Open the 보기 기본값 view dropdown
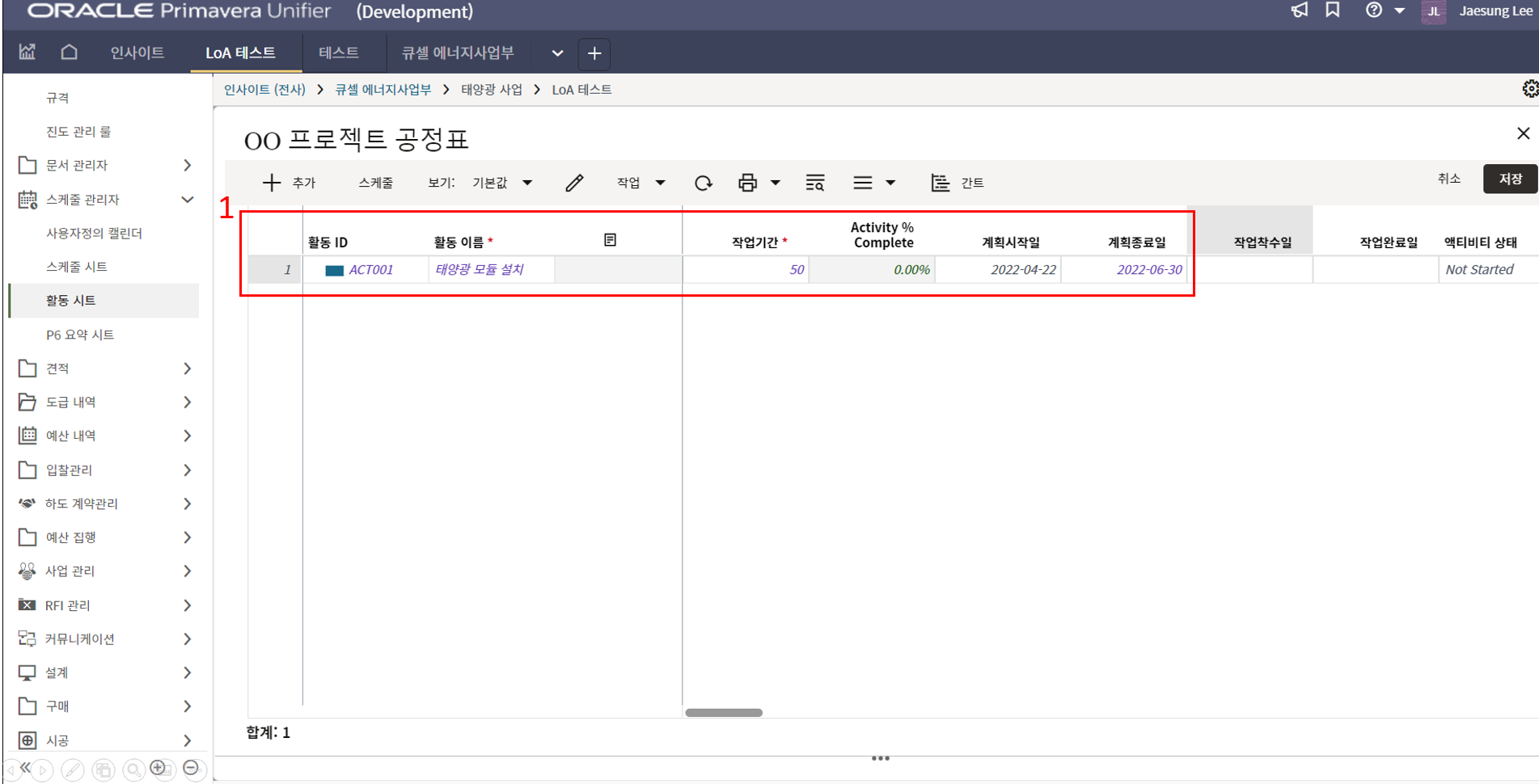This screenshot has width=1539, height=784. tap(501, 183)
